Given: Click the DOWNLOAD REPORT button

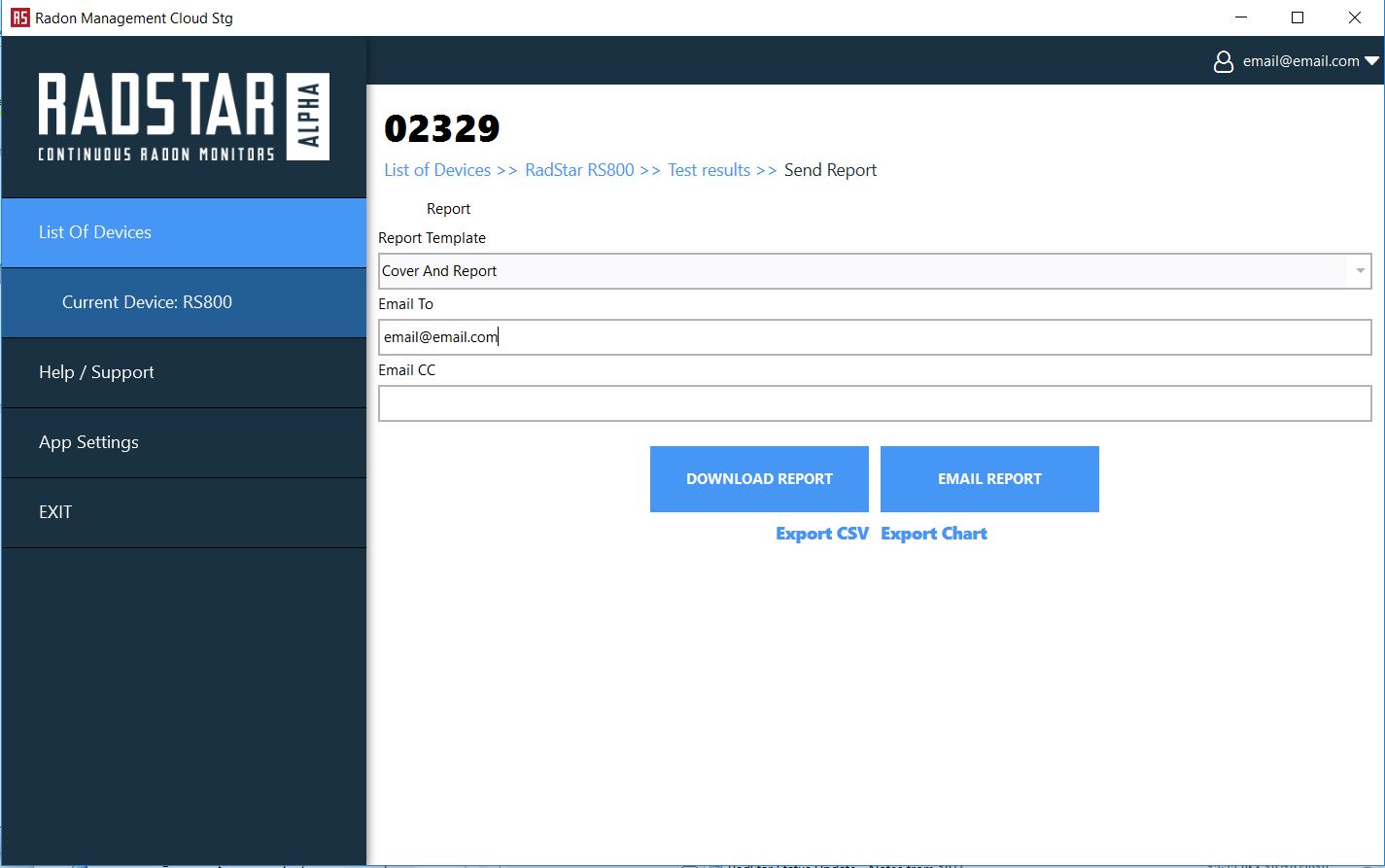Looking at the screenshot, I should [759, 478].
